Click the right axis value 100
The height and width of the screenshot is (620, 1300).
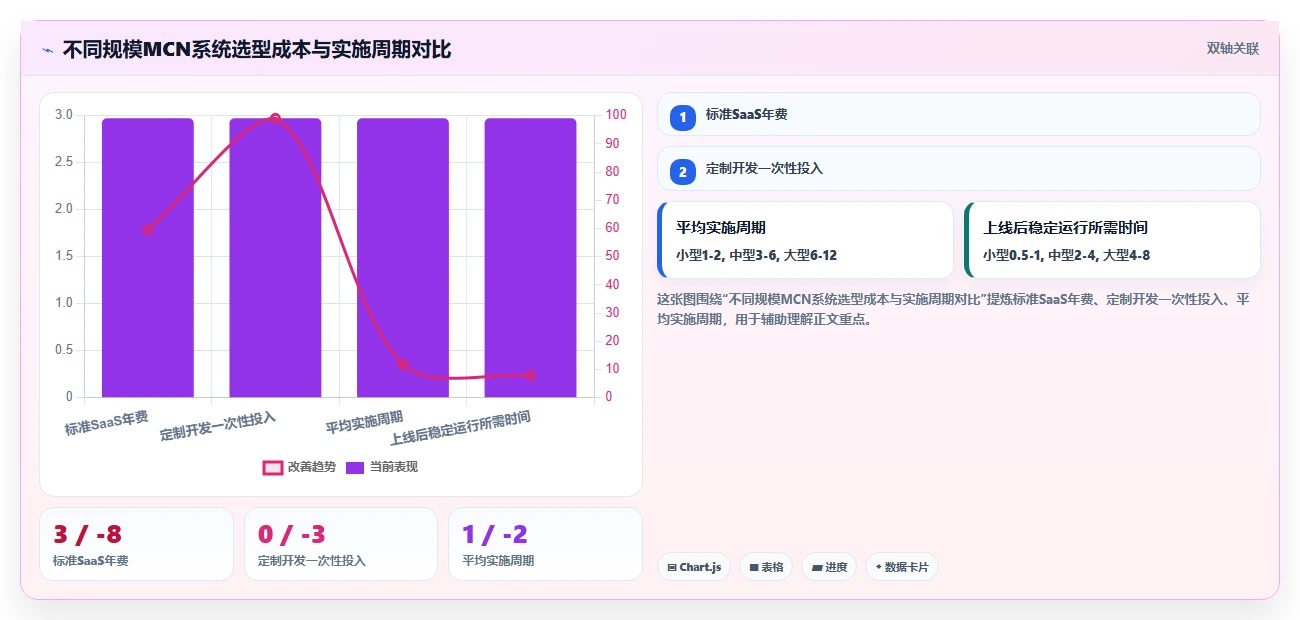[617, 115]
